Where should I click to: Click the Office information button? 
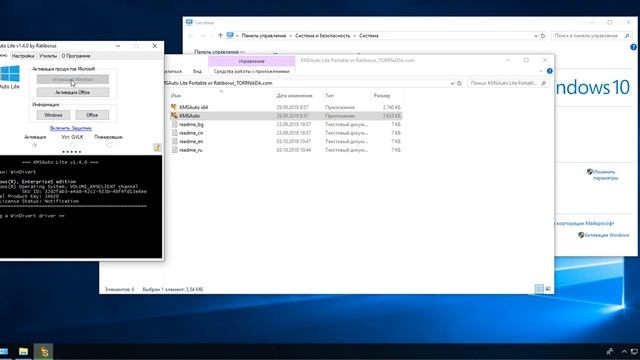click(x=92, y=115)
